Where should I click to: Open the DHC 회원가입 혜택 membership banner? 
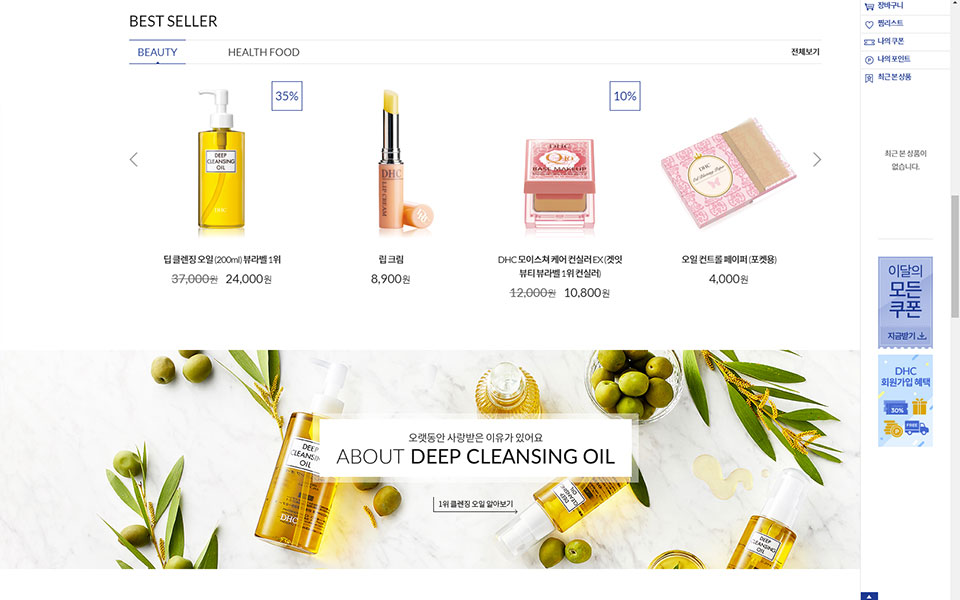coord(905,400)
